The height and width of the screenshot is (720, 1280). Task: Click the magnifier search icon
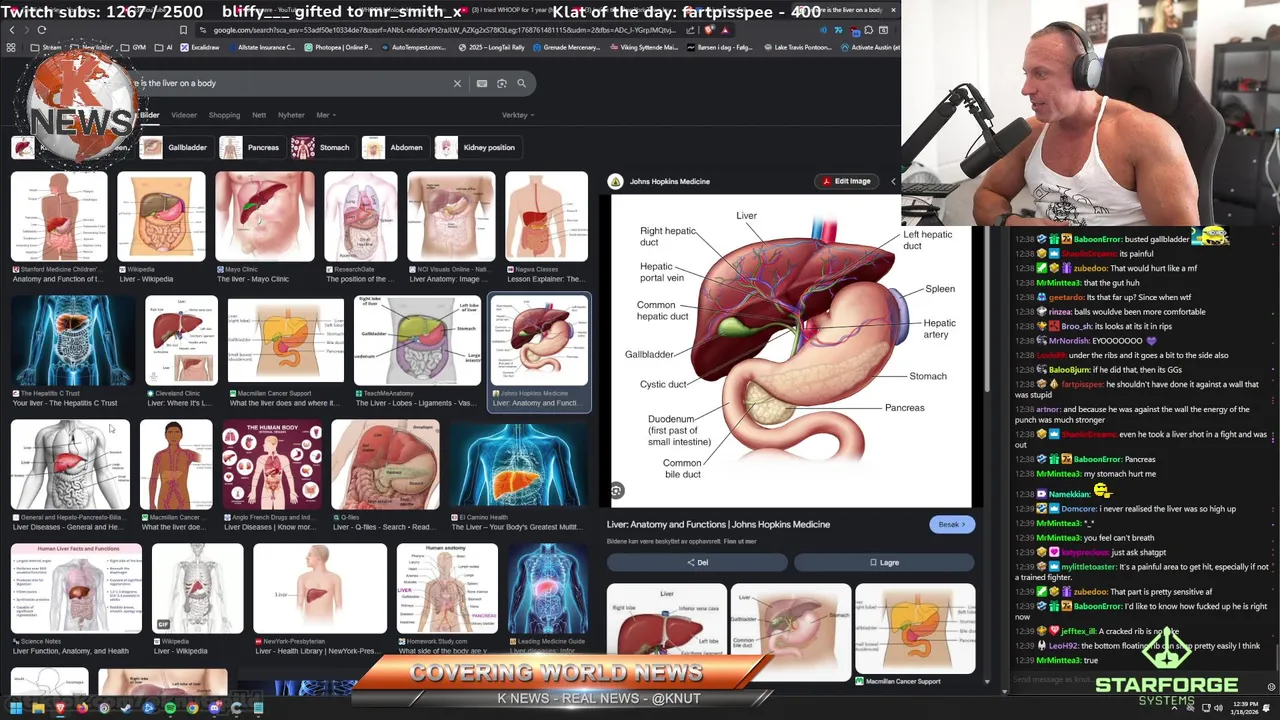pyautogui.click(x=521, y=83)
